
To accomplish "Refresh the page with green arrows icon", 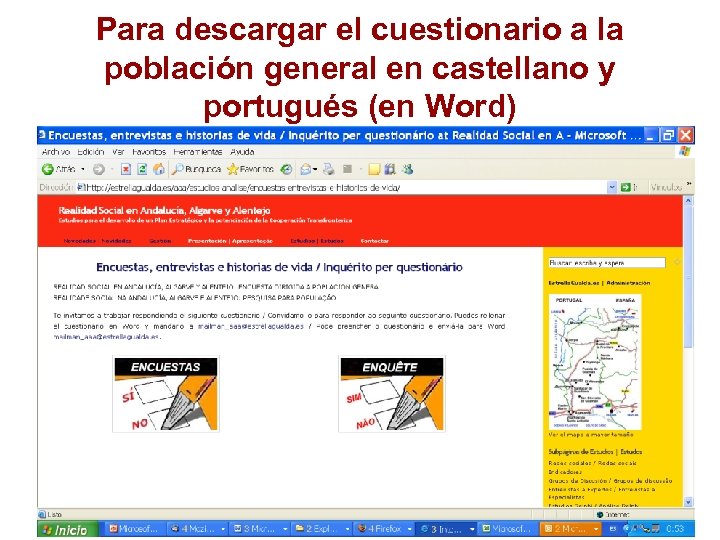I will [x=142, y=169].
